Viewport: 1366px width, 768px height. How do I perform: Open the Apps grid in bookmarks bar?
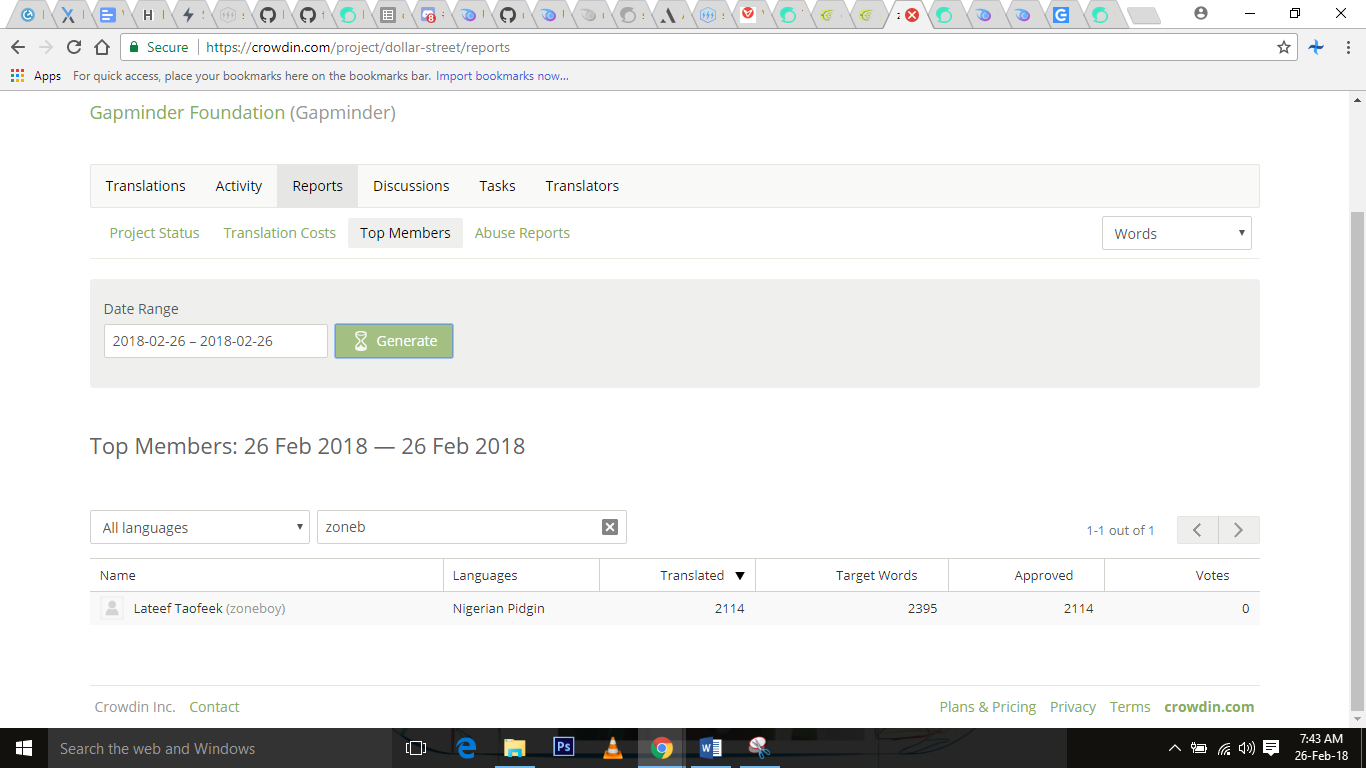click(x=17, y=76)
